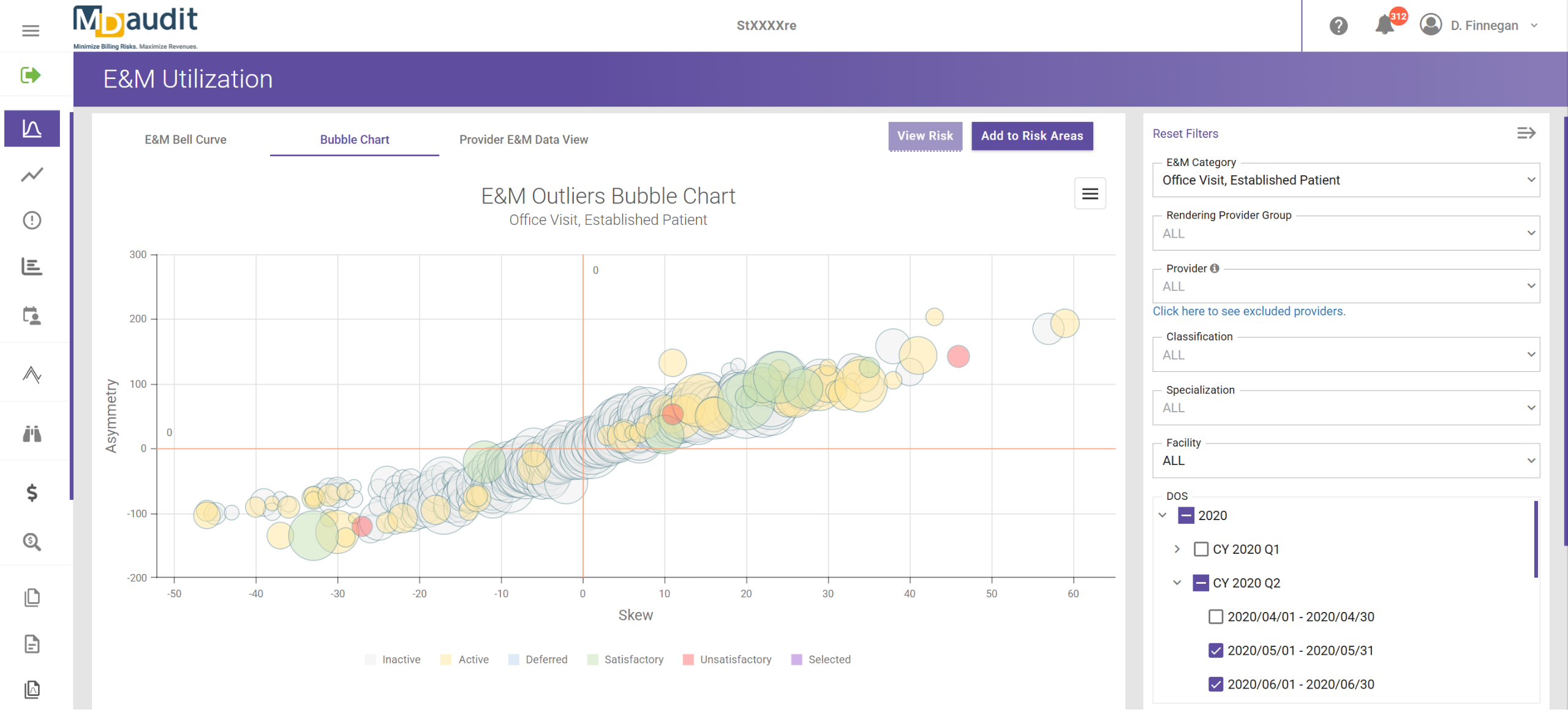
Task: Open the Facility dropdown
Action: click(x=1346, y=461)
